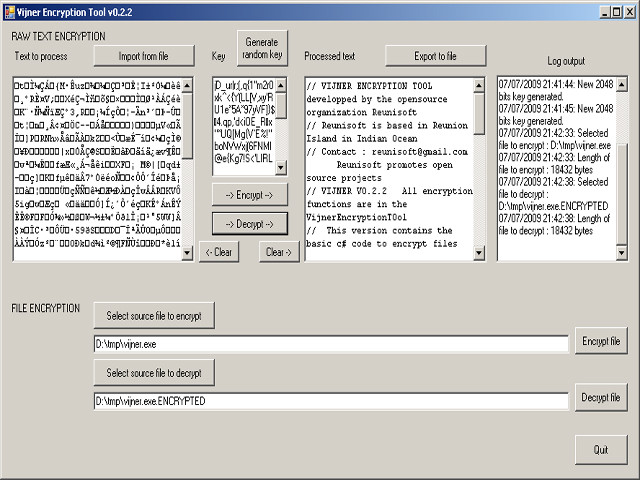Clear the processed text box
The width and height of the screenshot is (640, 480).
click(x=279, y=252)
